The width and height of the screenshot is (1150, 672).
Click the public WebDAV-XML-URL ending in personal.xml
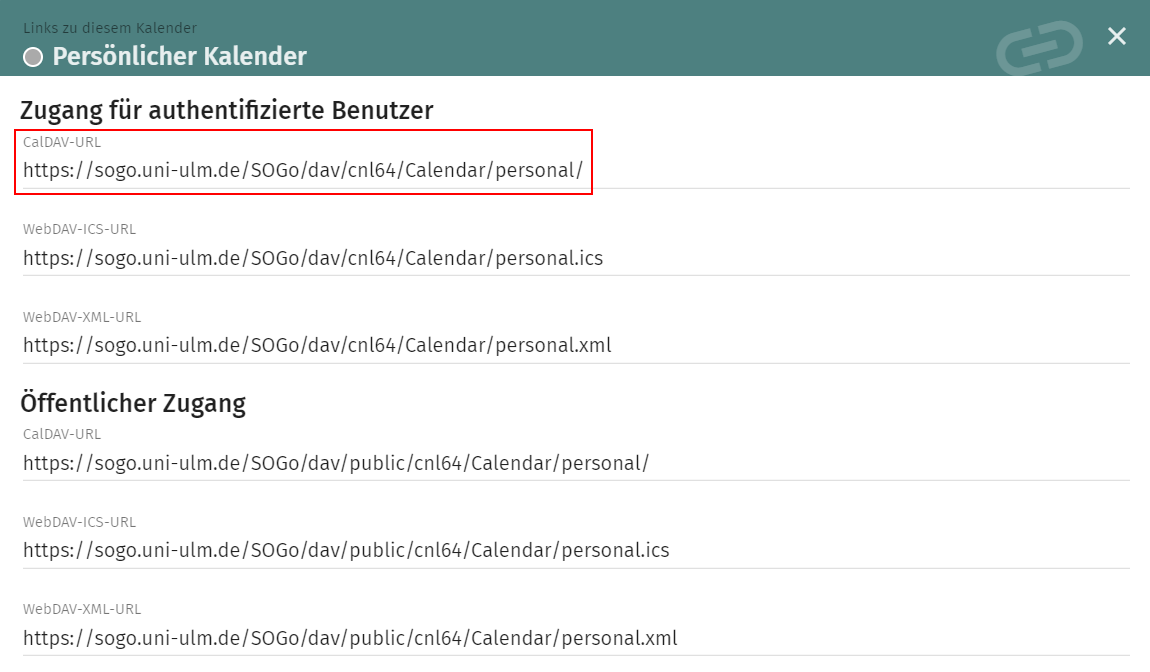point(349,638)
